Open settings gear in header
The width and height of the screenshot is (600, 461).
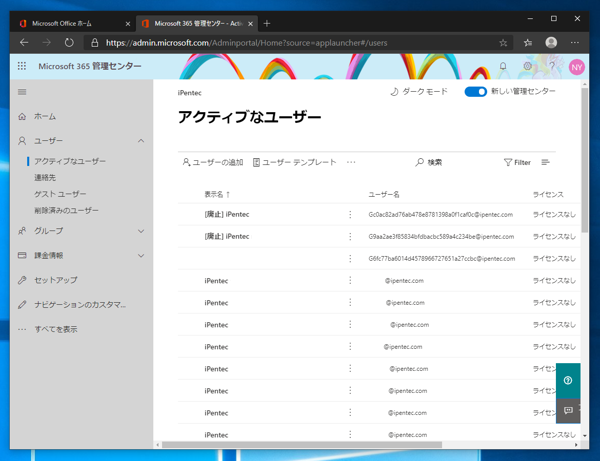(527, 66)
